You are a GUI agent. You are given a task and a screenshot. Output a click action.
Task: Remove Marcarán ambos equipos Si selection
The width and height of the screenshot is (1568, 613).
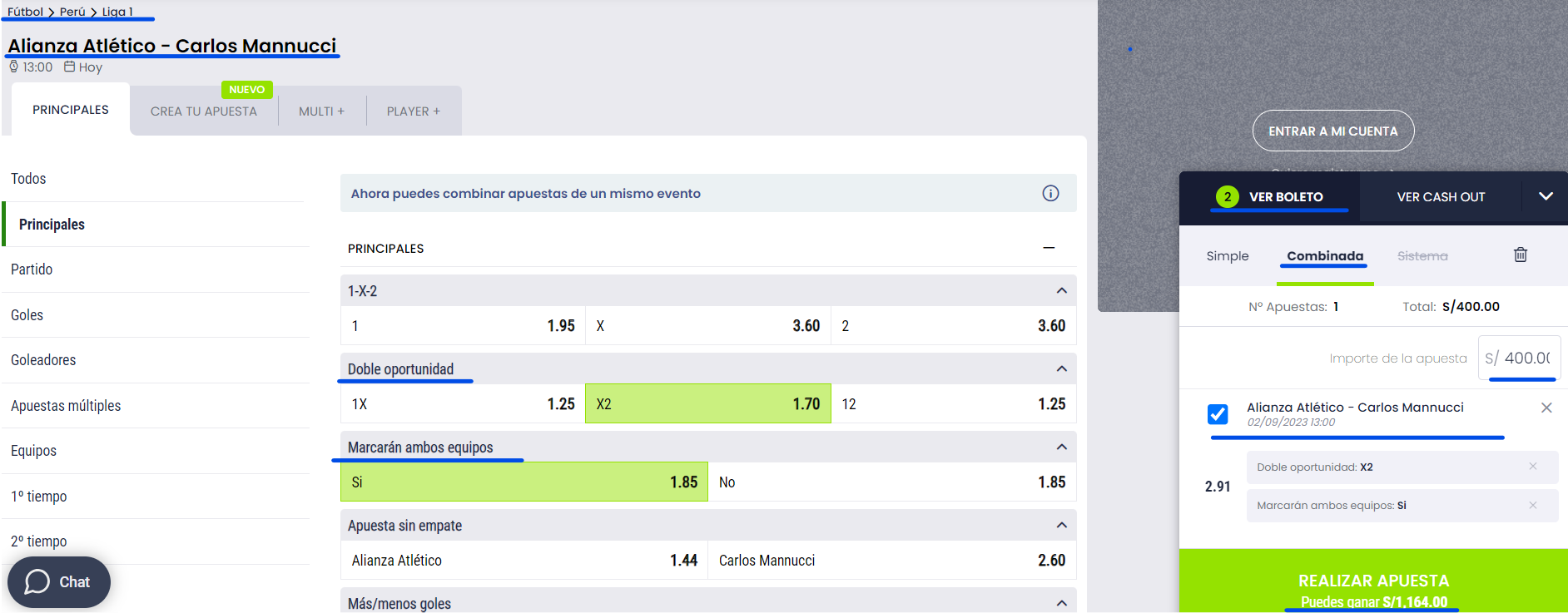click(1532, 505)
